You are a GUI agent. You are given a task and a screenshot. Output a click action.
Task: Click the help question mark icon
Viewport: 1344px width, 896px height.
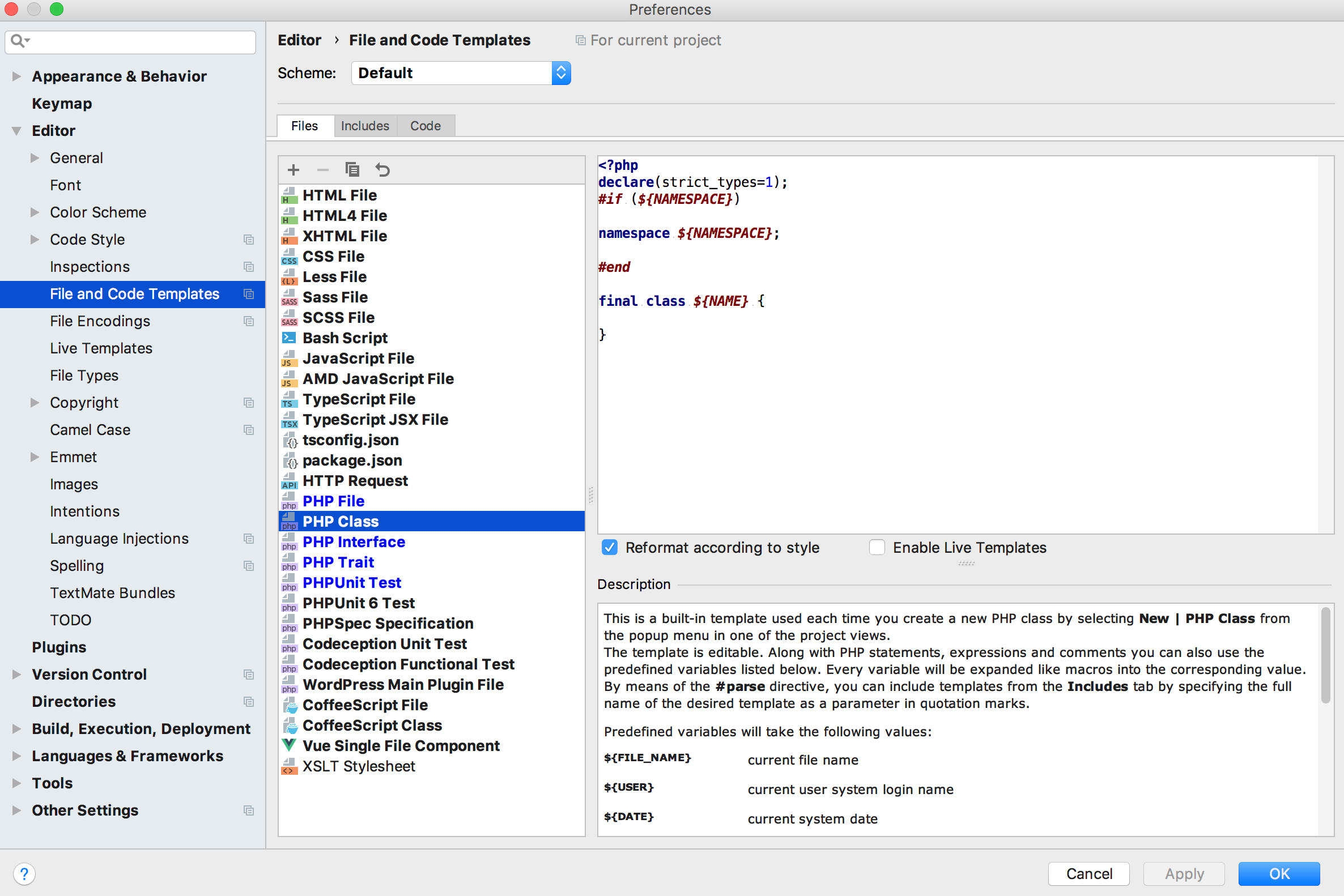tap(23, 874)
